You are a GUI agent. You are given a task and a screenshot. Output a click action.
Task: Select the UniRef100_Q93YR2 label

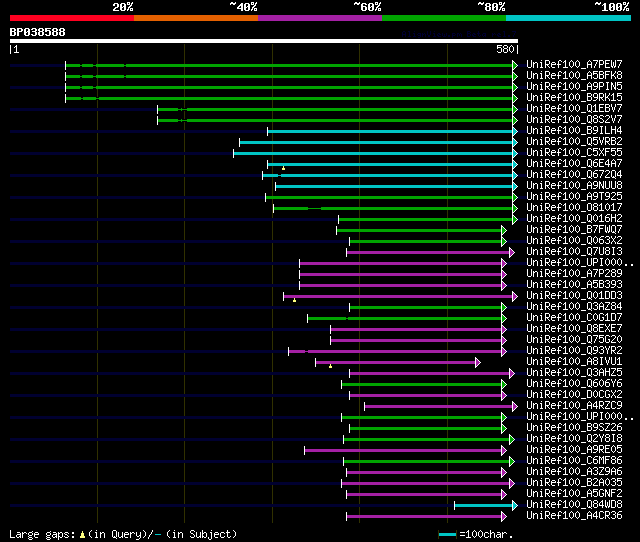point(574,351)
